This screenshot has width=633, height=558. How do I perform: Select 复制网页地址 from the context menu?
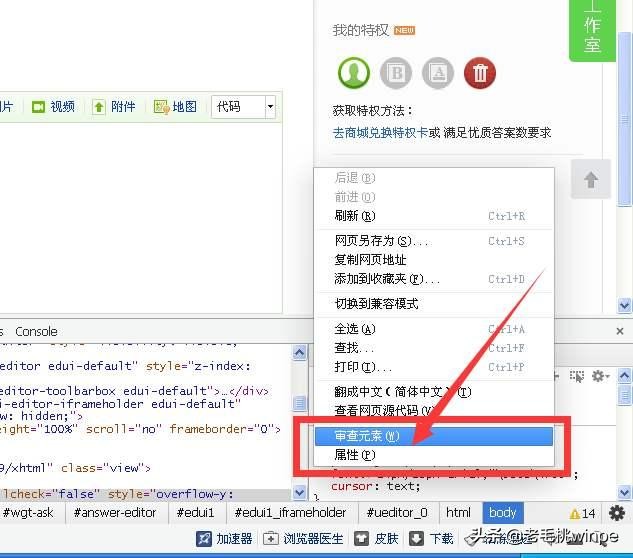pos(433,260)
